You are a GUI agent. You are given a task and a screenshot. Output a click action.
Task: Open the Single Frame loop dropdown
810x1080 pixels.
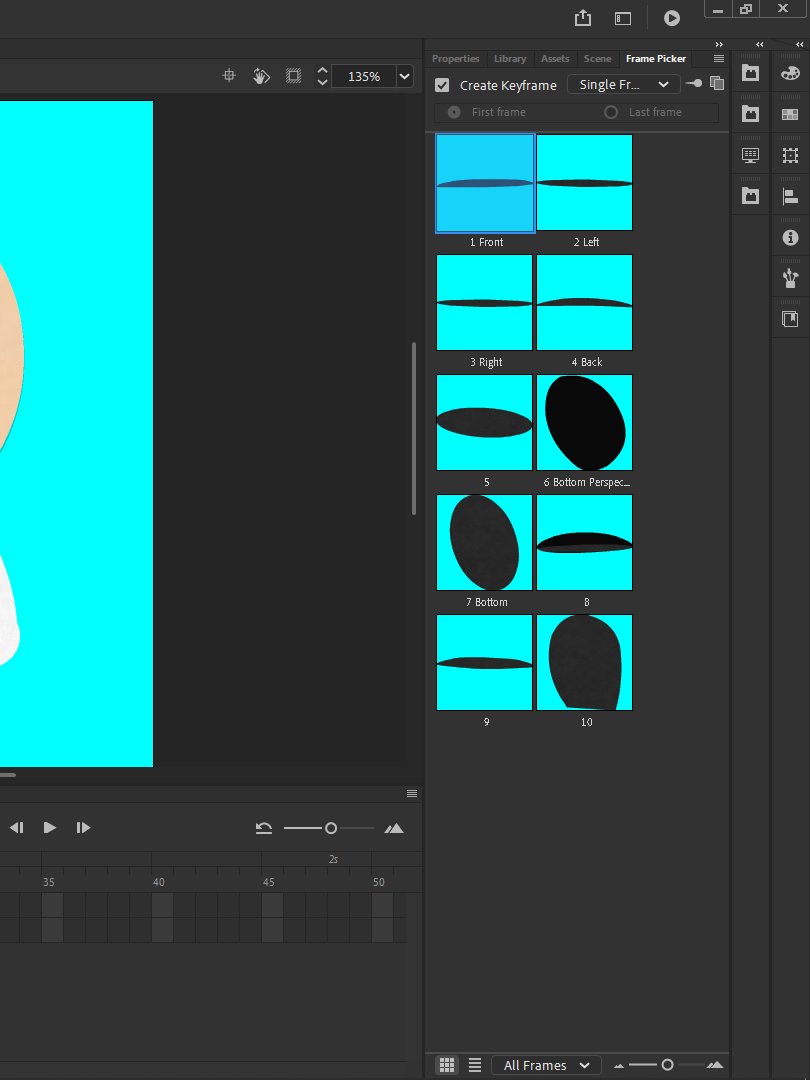[x=624, y=84]
